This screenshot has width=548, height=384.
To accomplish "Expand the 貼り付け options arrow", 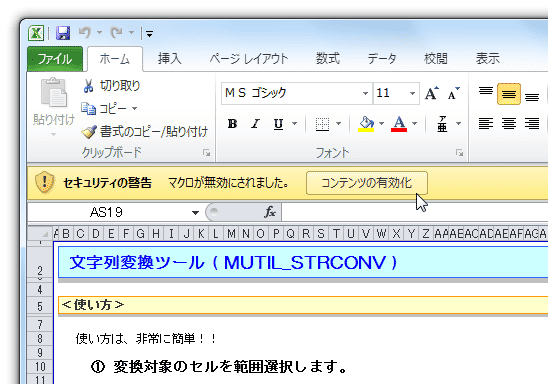I will click(53, 135).
